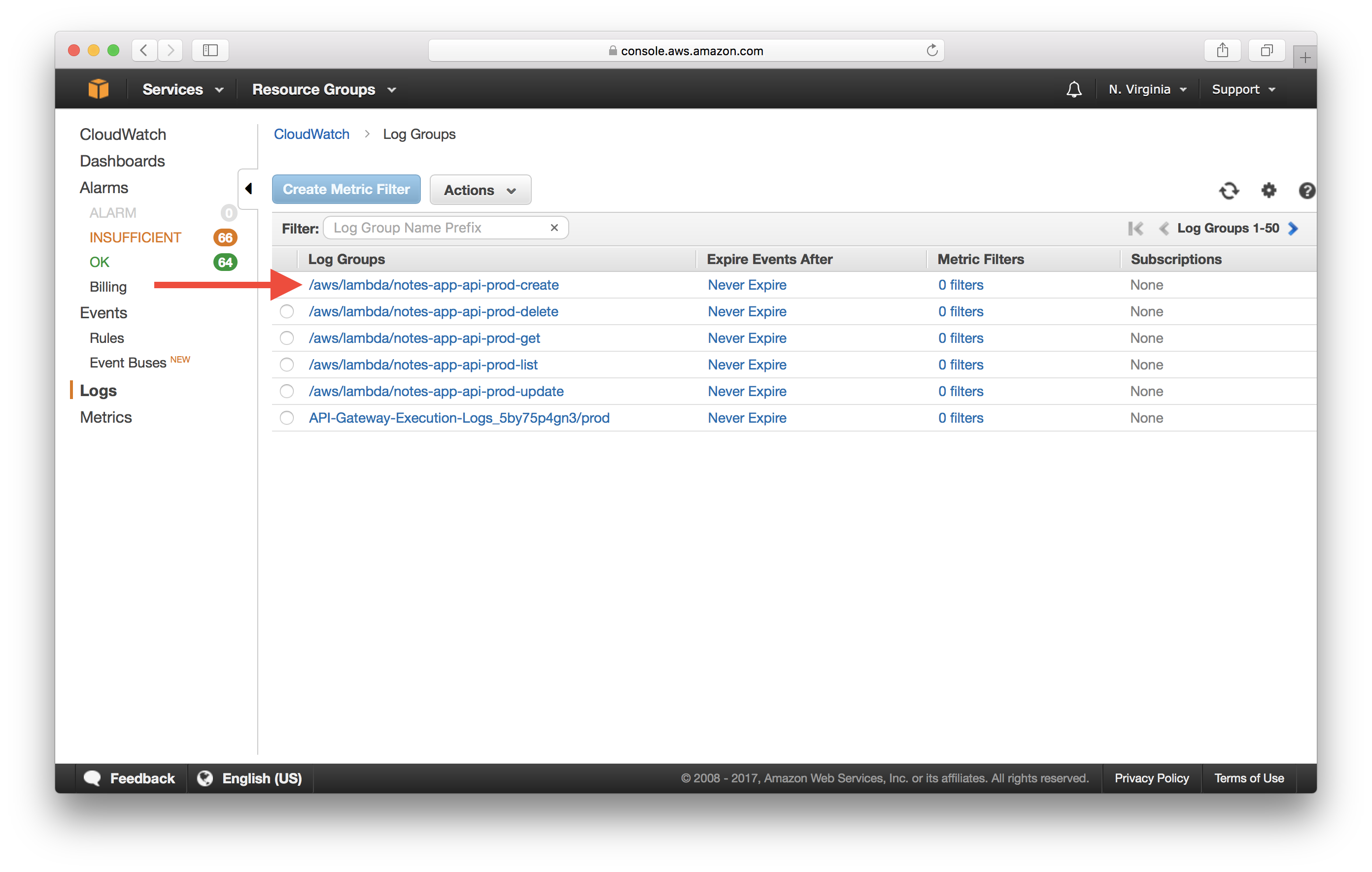The image size is (1372, 872).
Task: Click Never Expire for prod-create row
Action: (747, 285)
